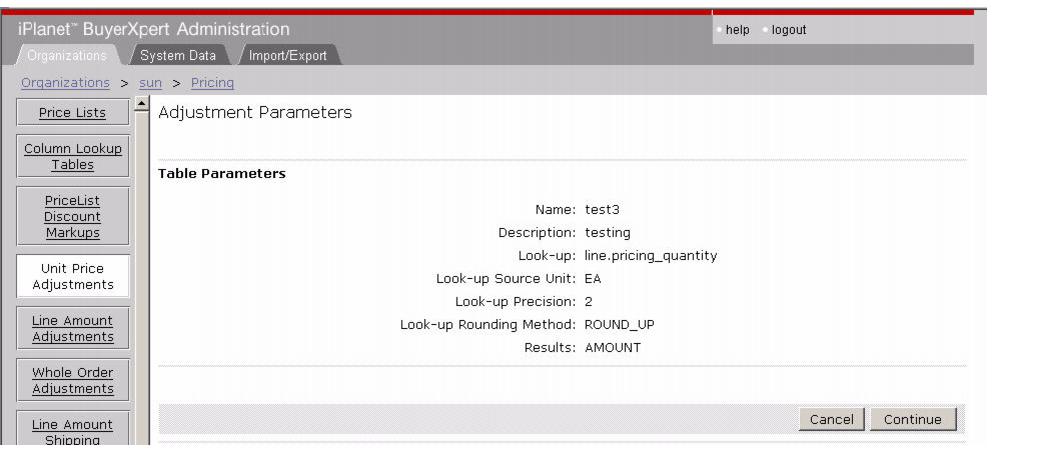Open Line Amount Adjustments section
Viewport: 1064px width, 453px height.
[73, 328]
